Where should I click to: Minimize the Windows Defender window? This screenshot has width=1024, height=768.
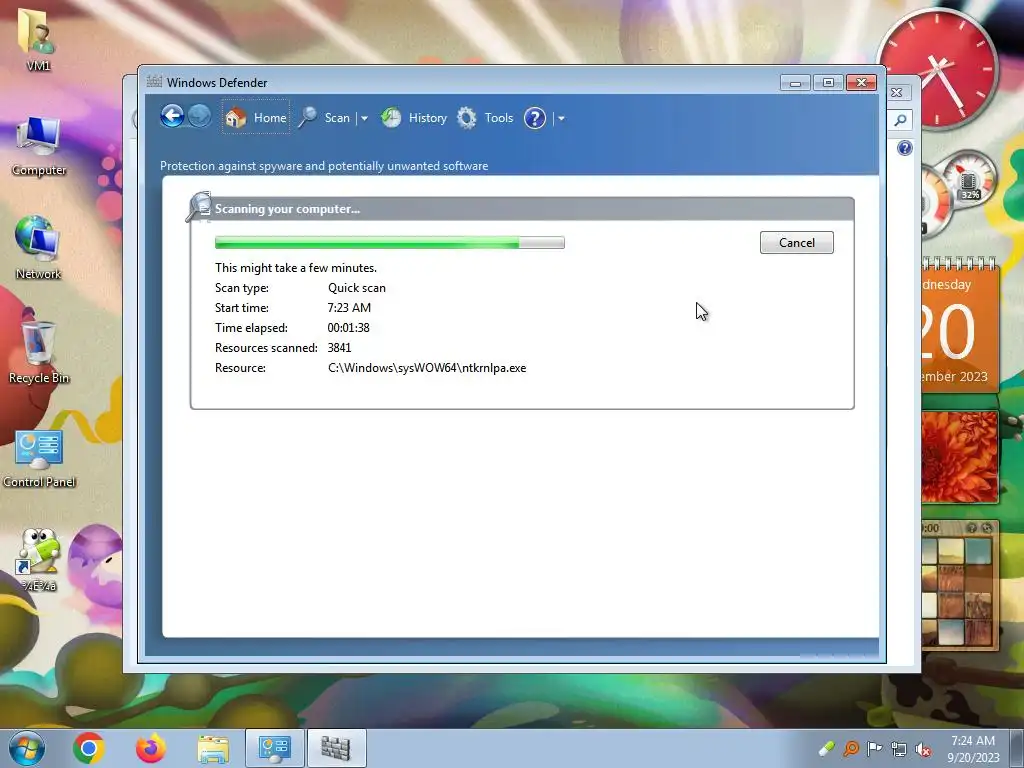(795, 83)
